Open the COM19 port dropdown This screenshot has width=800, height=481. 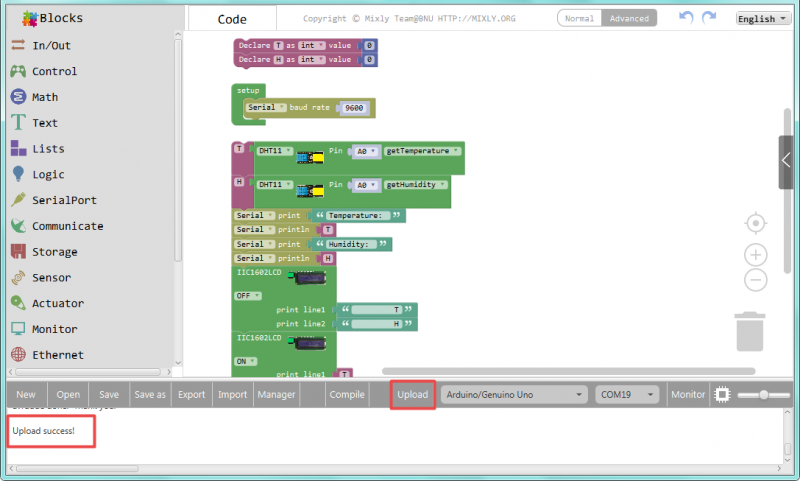[x=628, y=395]
